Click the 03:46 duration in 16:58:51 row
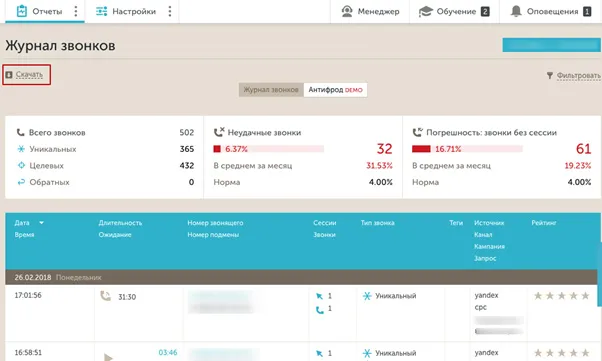Image resolution: width=602 pixels, height=361 pixels. tap(168, 352)
